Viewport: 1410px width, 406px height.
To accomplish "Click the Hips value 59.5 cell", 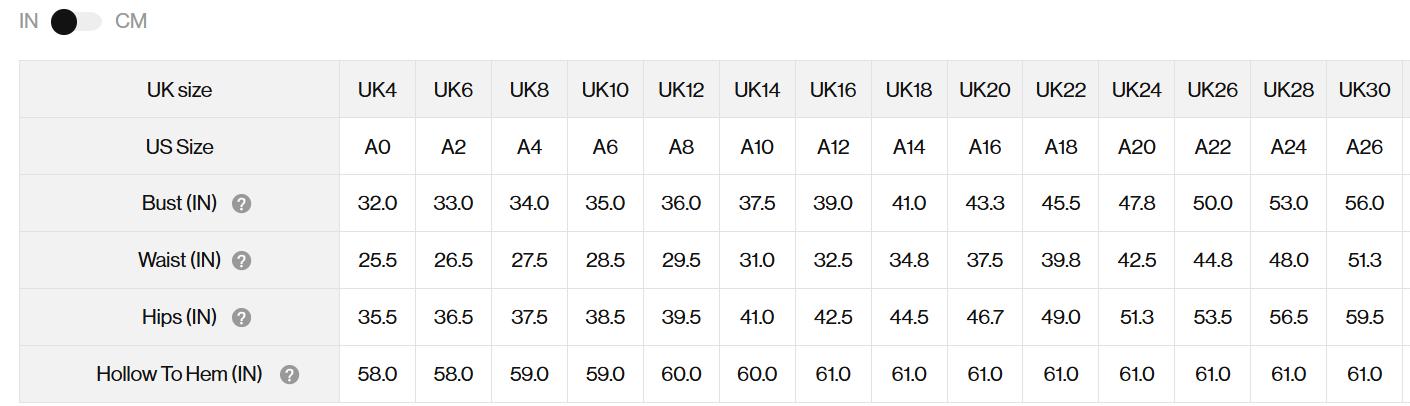I will [1364, 318].
